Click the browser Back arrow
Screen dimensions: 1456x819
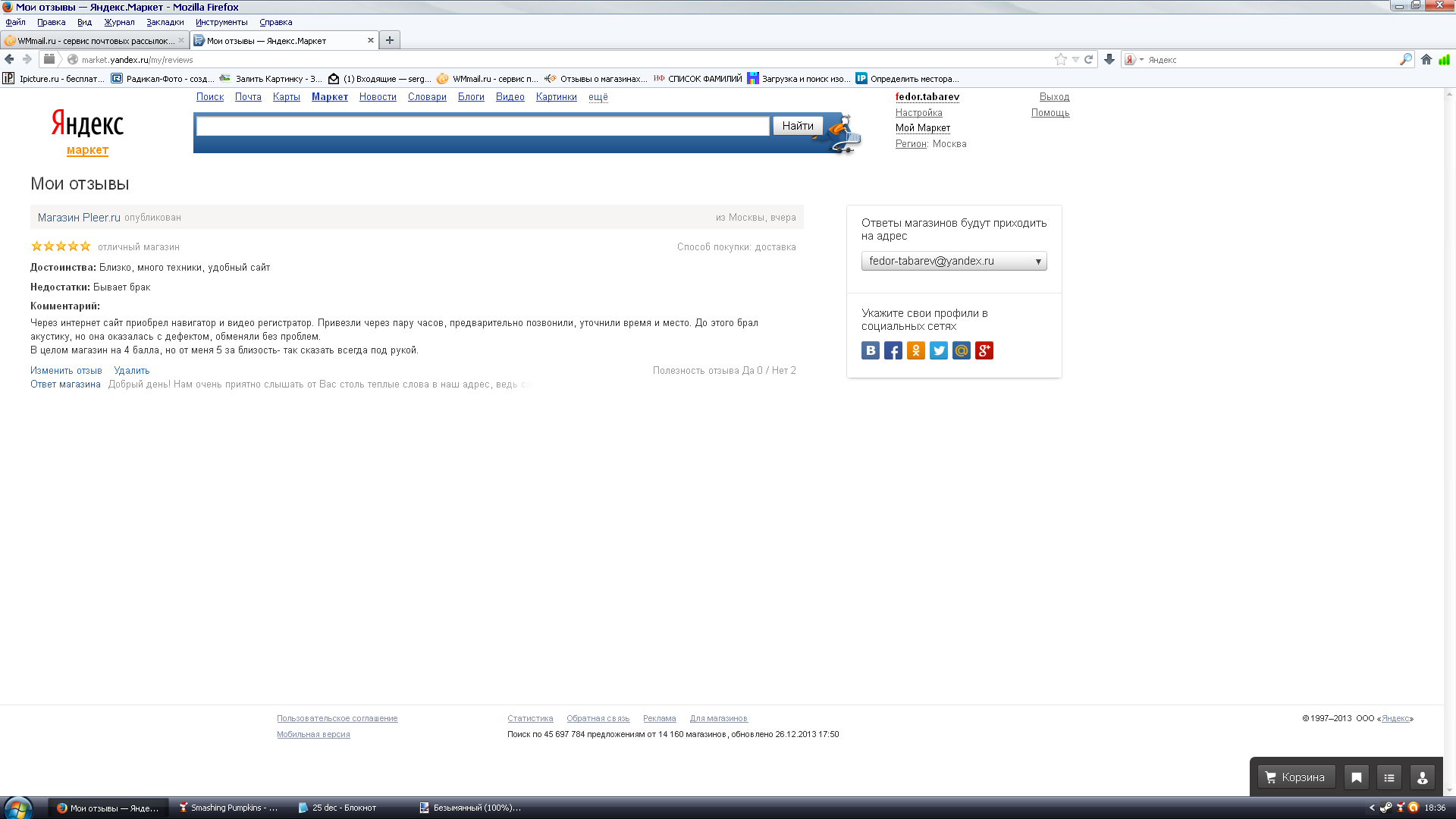point(10,59)
